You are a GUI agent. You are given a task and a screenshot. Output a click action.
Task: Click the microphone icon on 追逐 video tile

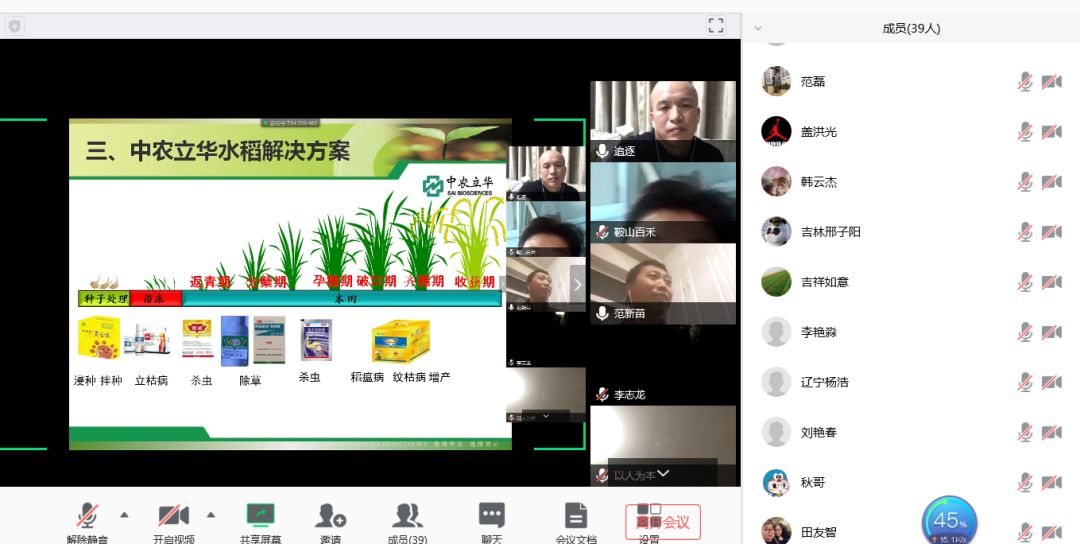tap(602, 151)
